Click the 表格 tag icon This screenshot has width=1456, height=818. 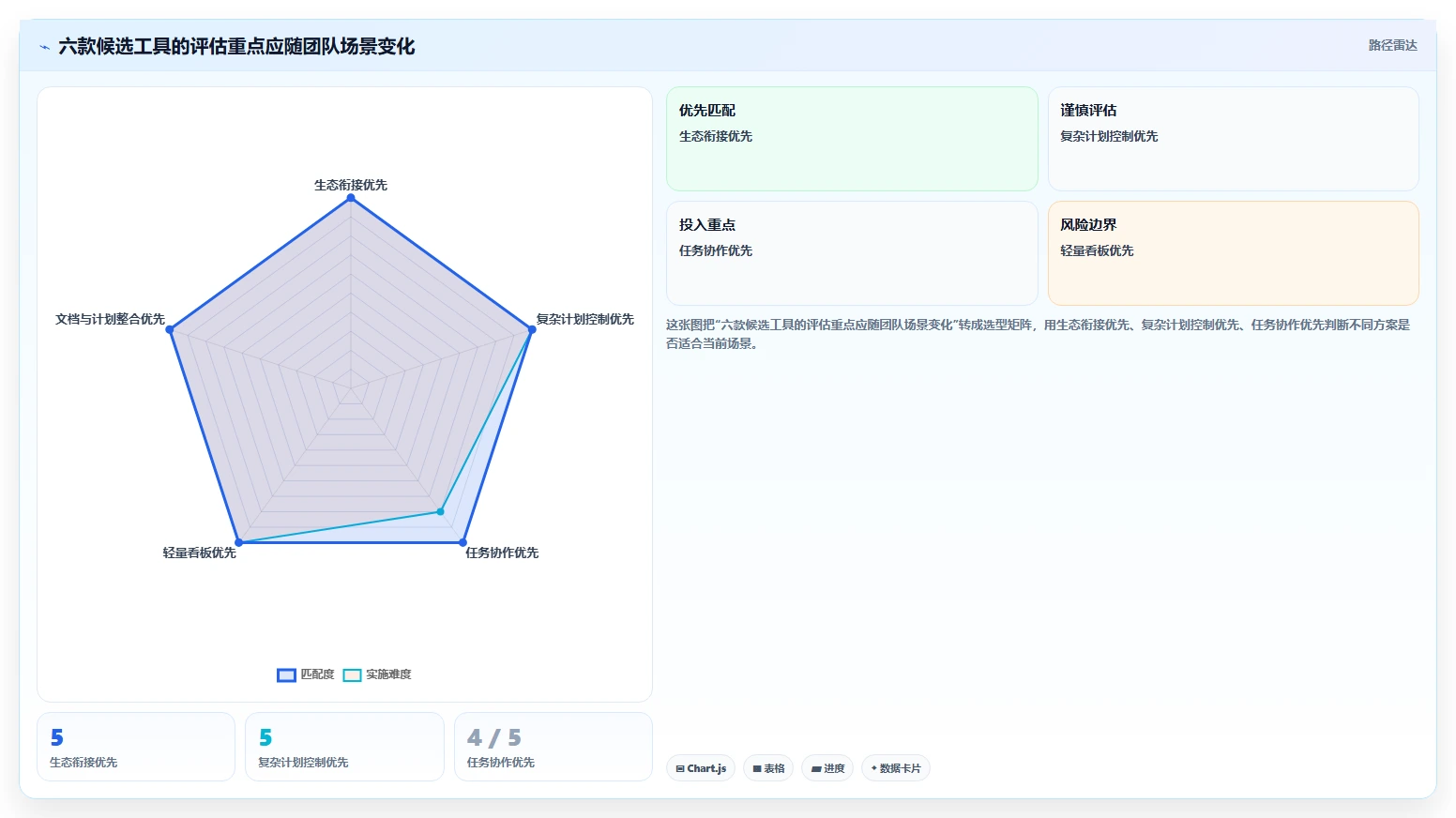[757, 768]
